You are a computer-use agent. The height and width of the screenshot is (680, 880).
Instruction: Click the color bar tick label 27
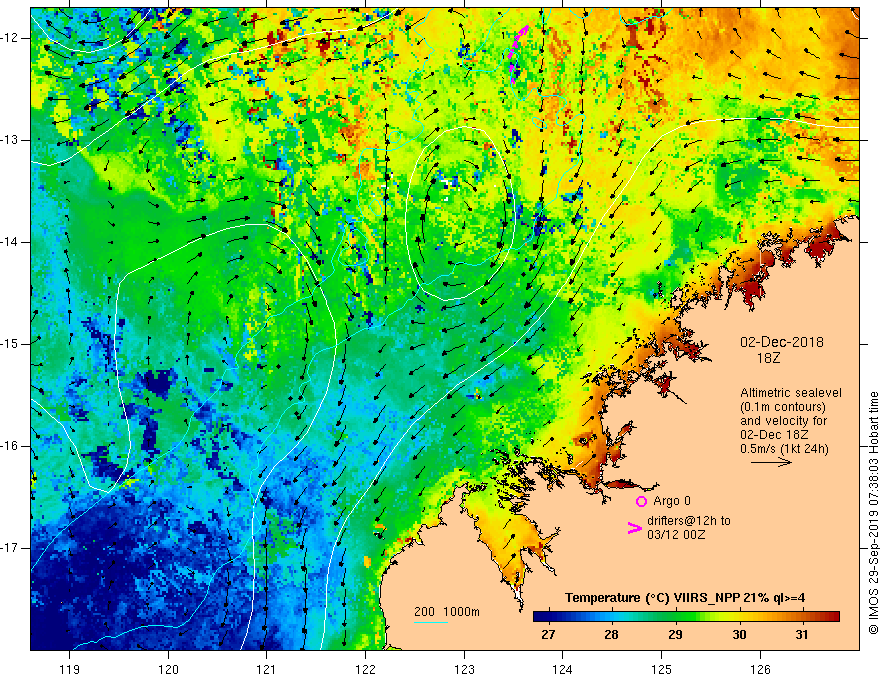pos(548,635)
